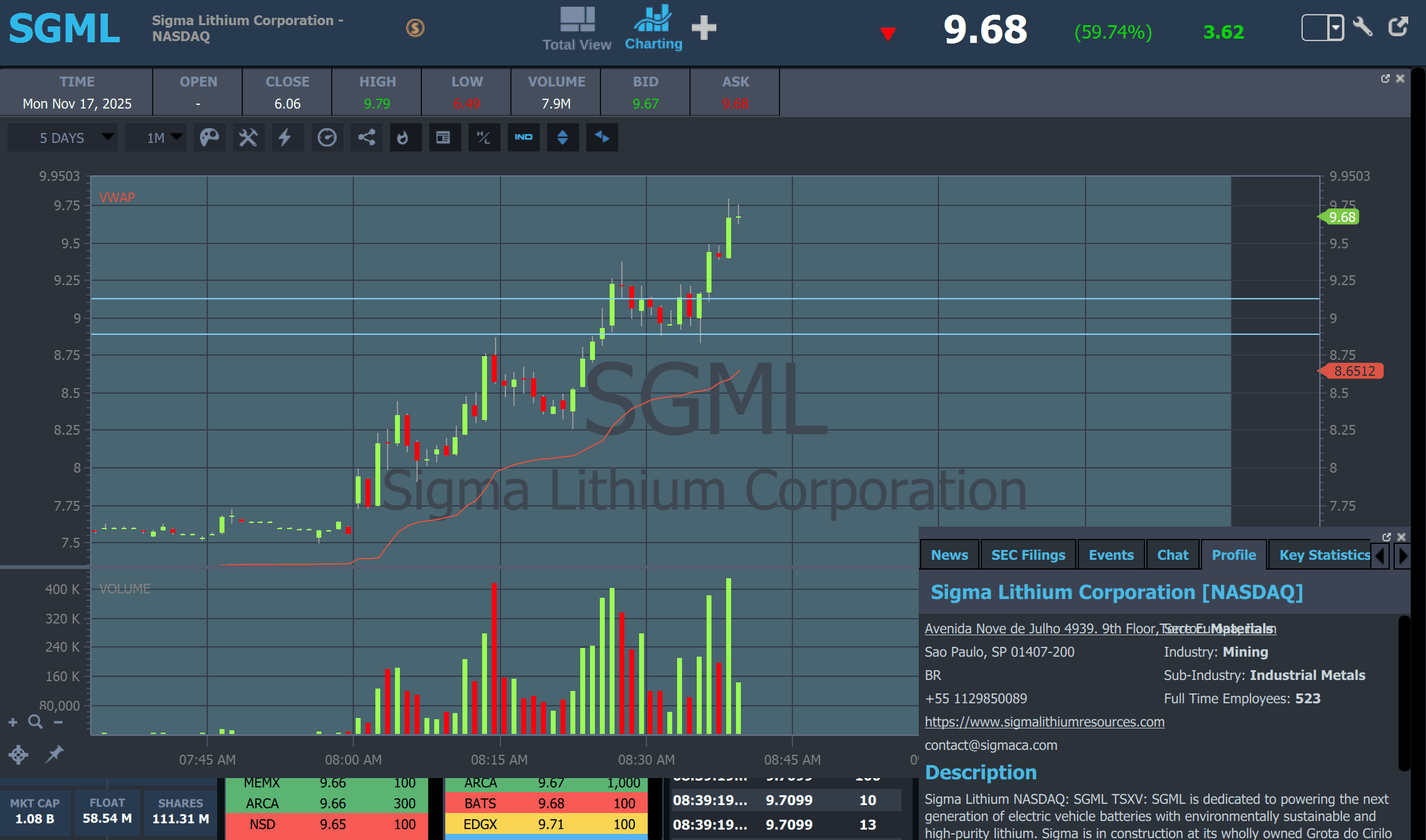
Task: Open the sigmalithiumresources.com website link
Action: click(1044, 722)
